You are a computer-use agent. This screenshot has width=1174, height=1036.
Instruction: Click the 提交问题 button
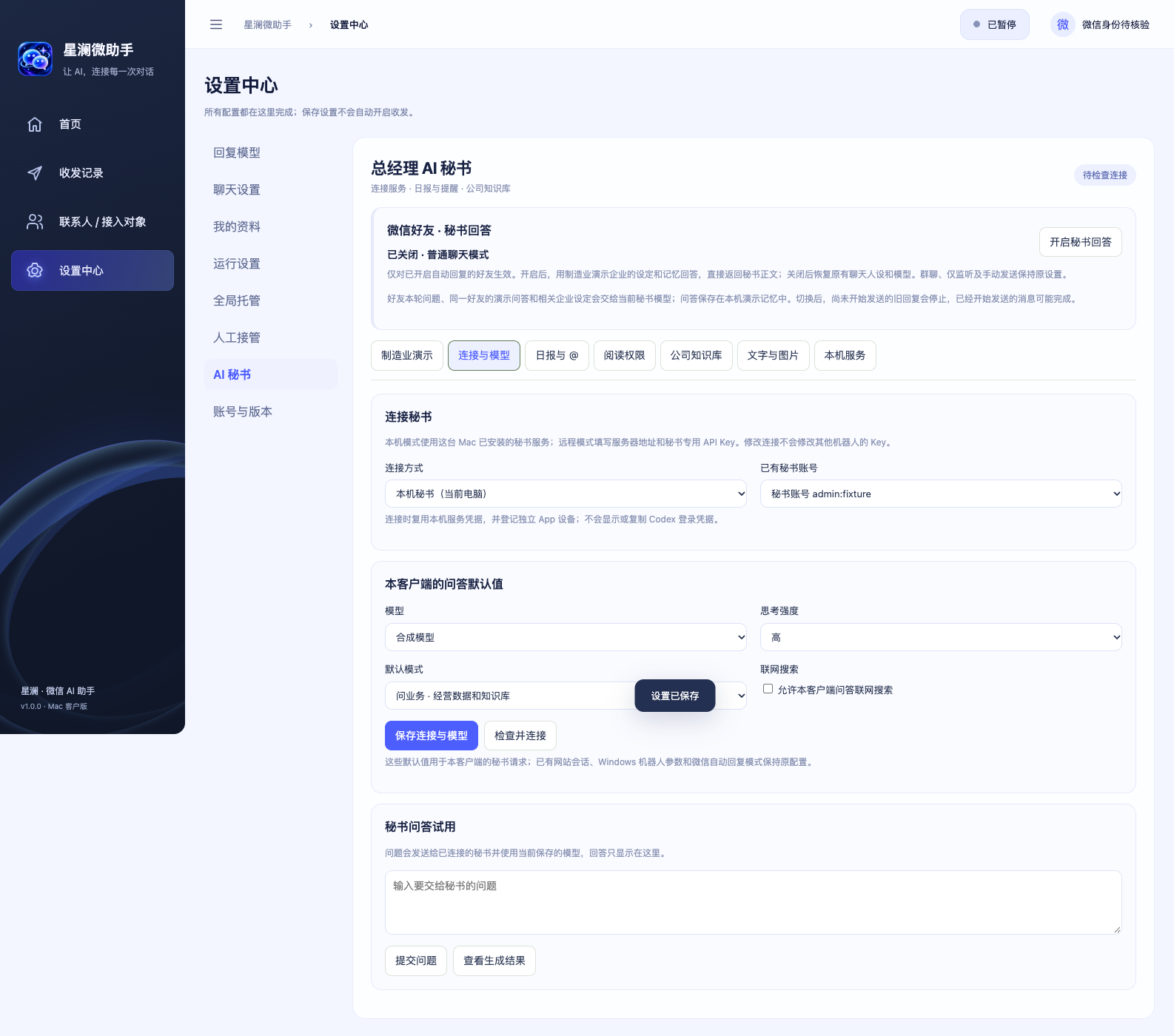click(x=416, y=961)
